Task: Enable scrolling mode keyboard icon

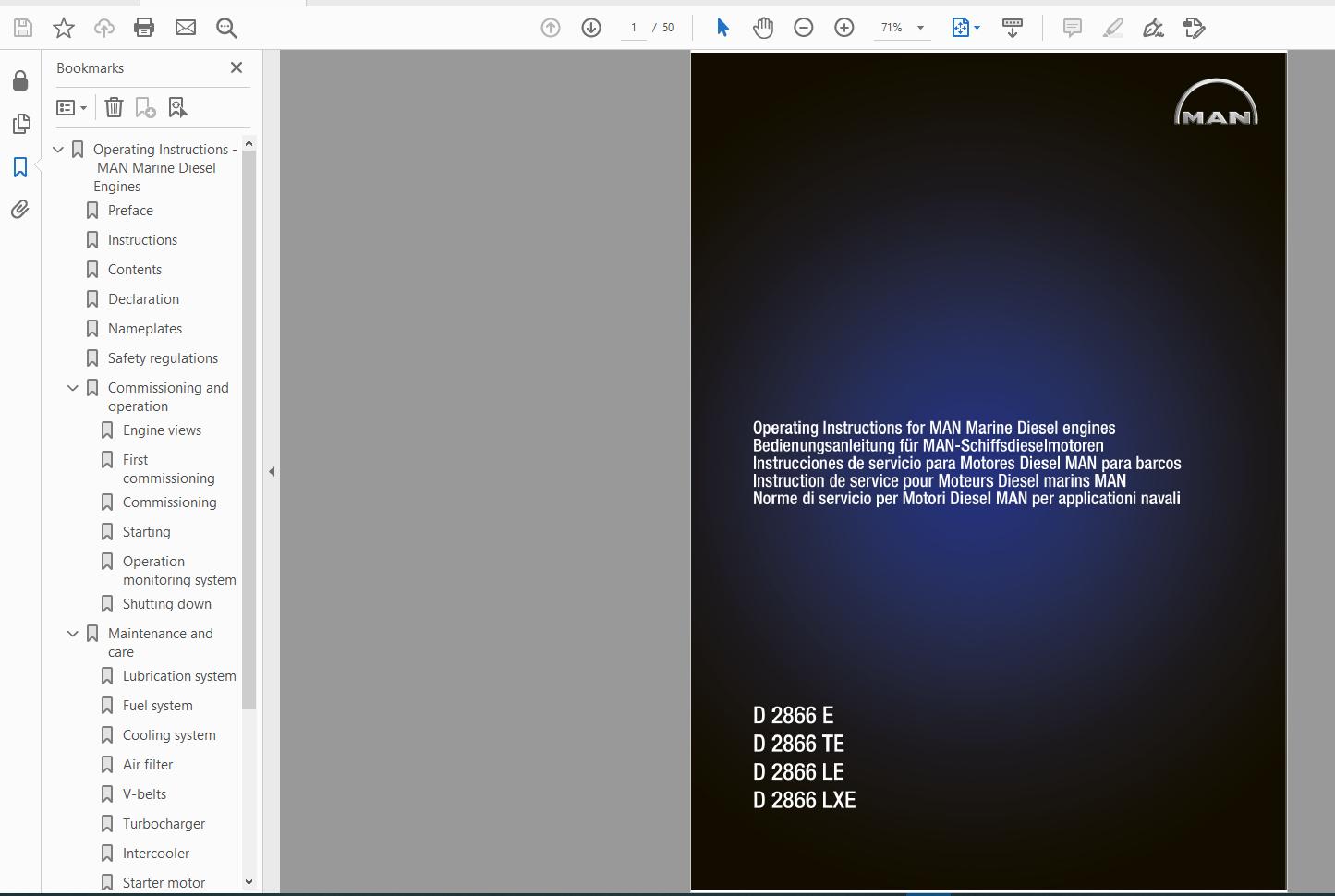Action: [1013, 28]
